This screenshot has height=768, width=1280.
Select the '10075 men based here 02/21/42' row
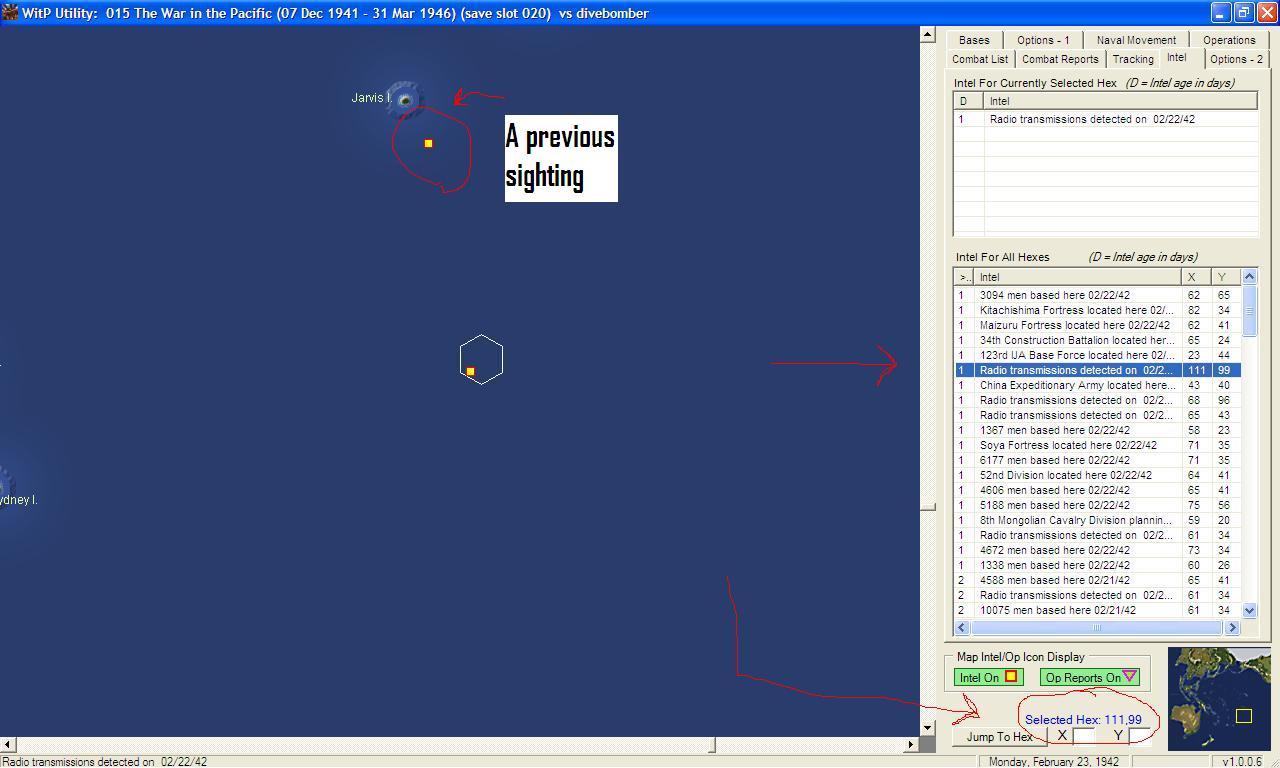(1097, 610)
